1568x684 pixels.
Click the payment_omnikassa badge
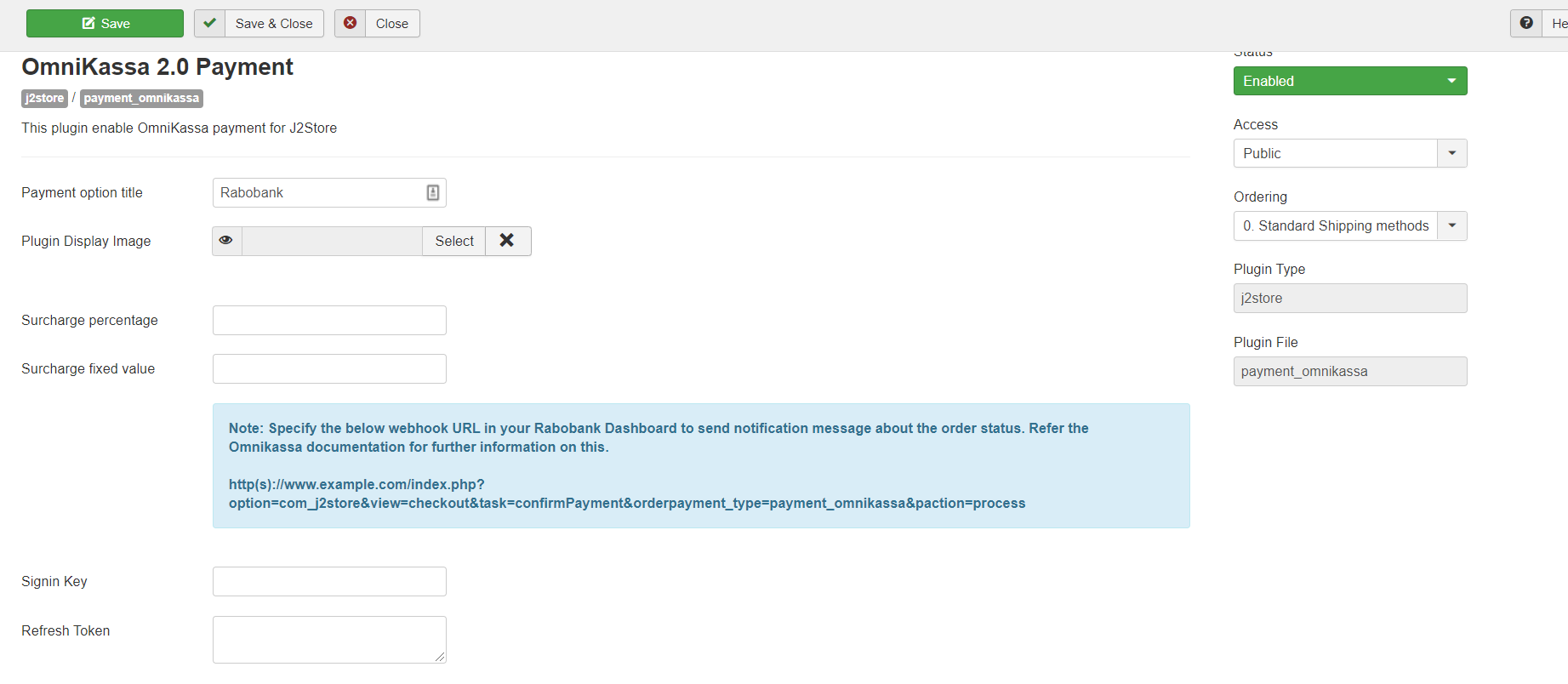[x=141, y=99]
